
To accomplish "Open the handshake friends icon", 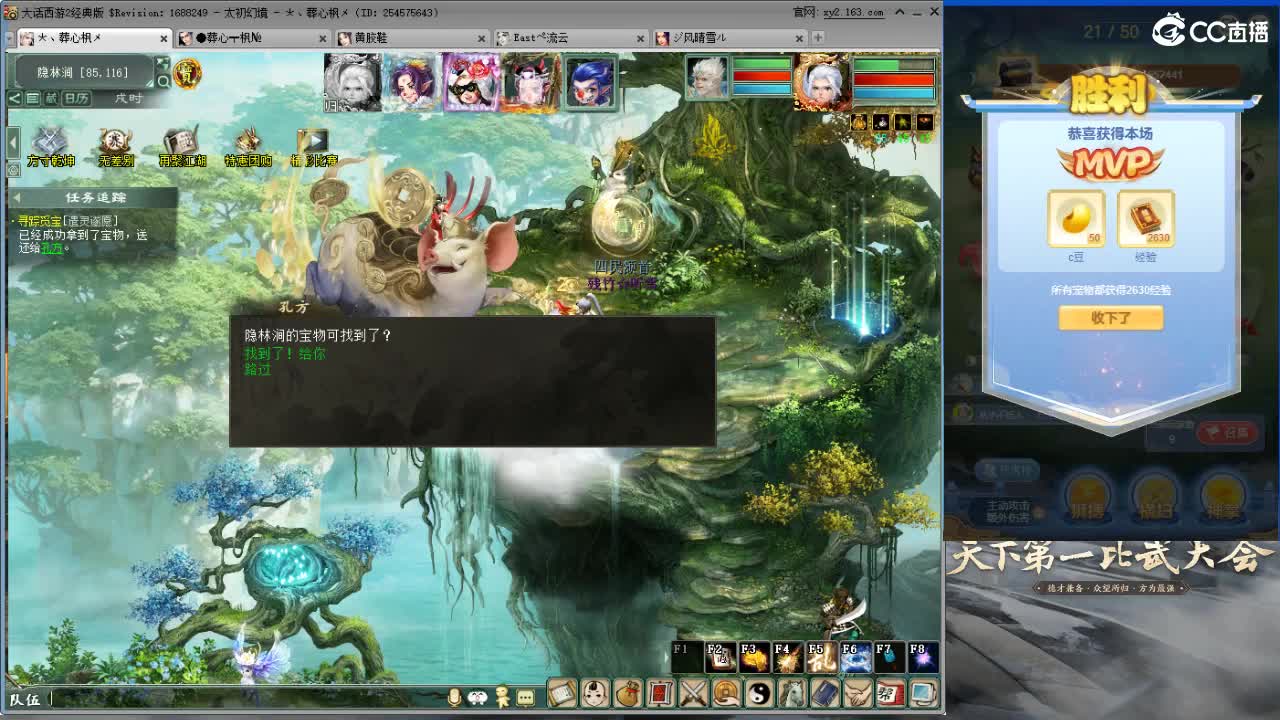I will (857, 693).
